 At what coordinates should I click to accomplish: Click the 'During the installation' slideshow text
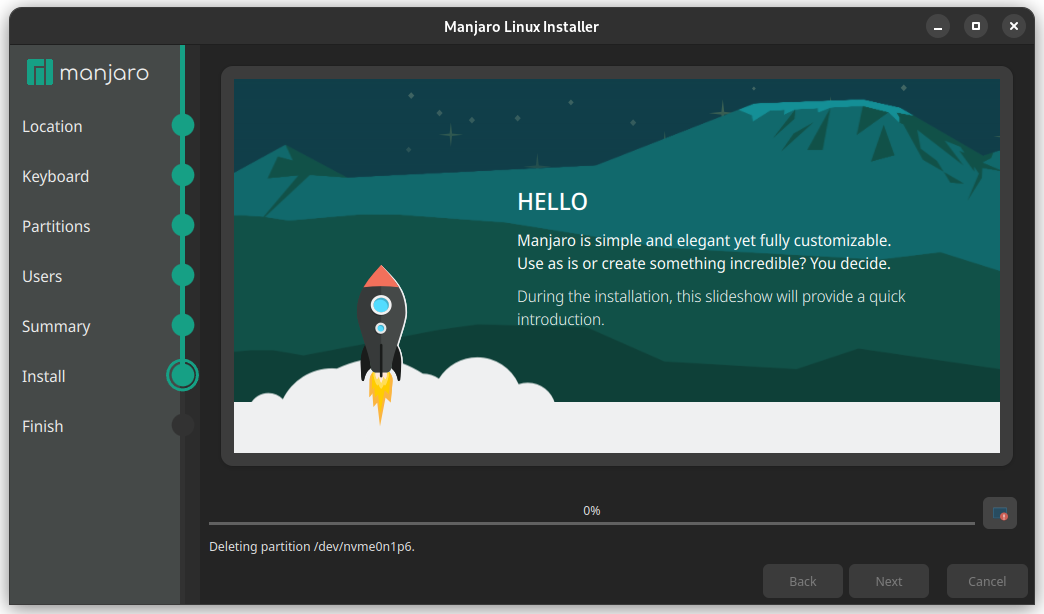pyautogui.click(x=711, y=308)
